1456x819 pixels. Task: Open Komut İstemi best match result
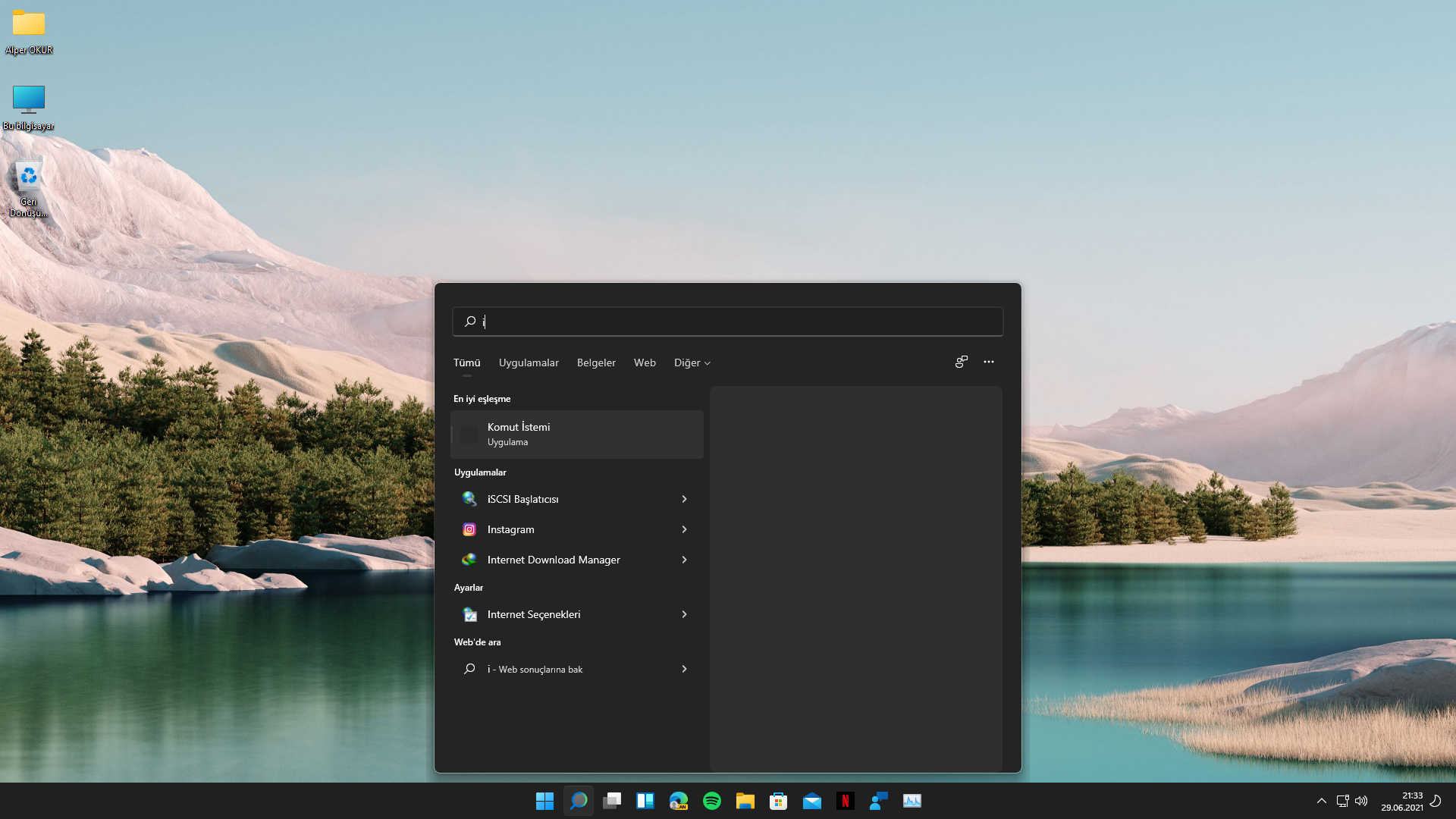[x=576, y=434]
